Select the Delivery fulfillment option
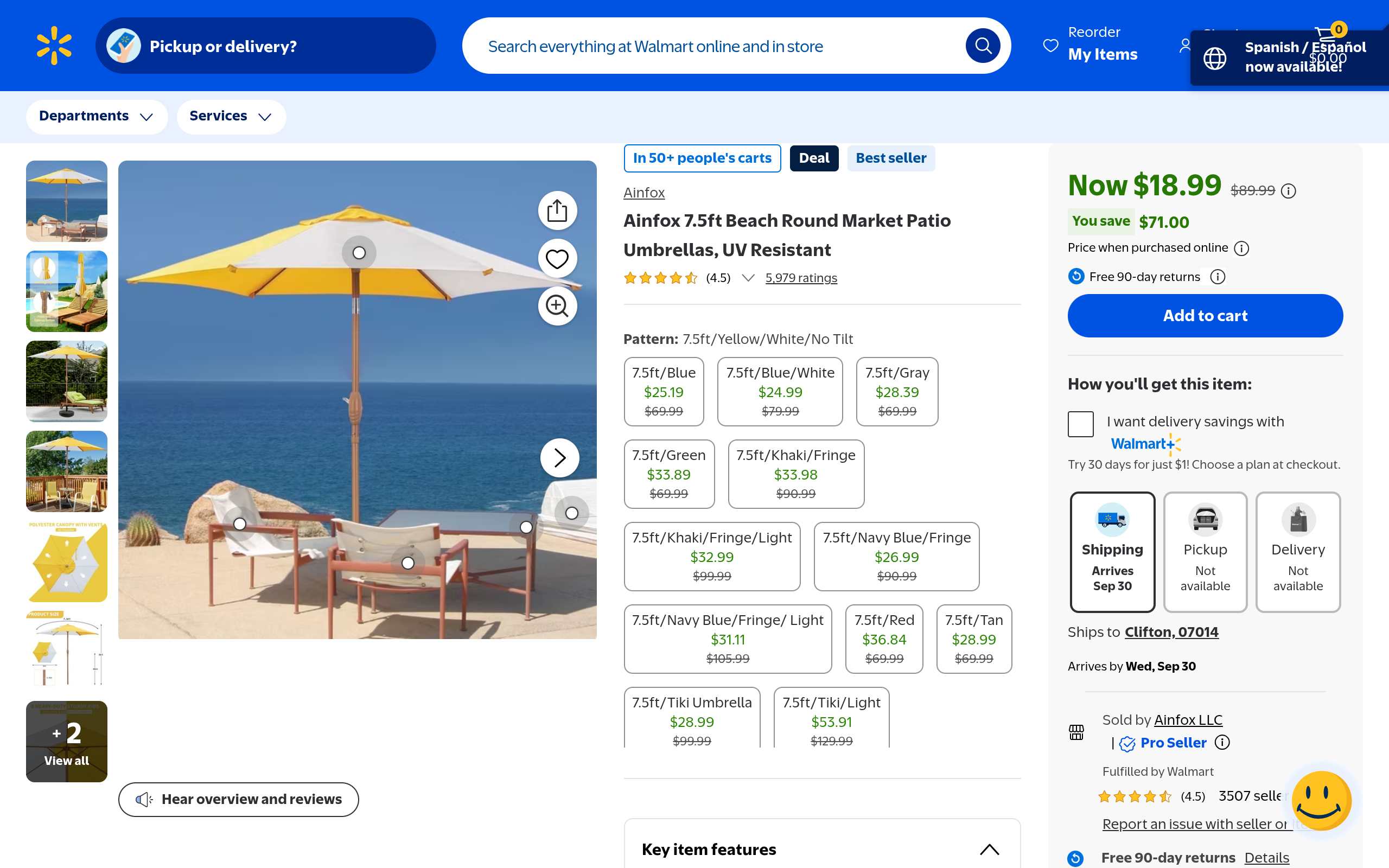 click(x=1298, y=552)
